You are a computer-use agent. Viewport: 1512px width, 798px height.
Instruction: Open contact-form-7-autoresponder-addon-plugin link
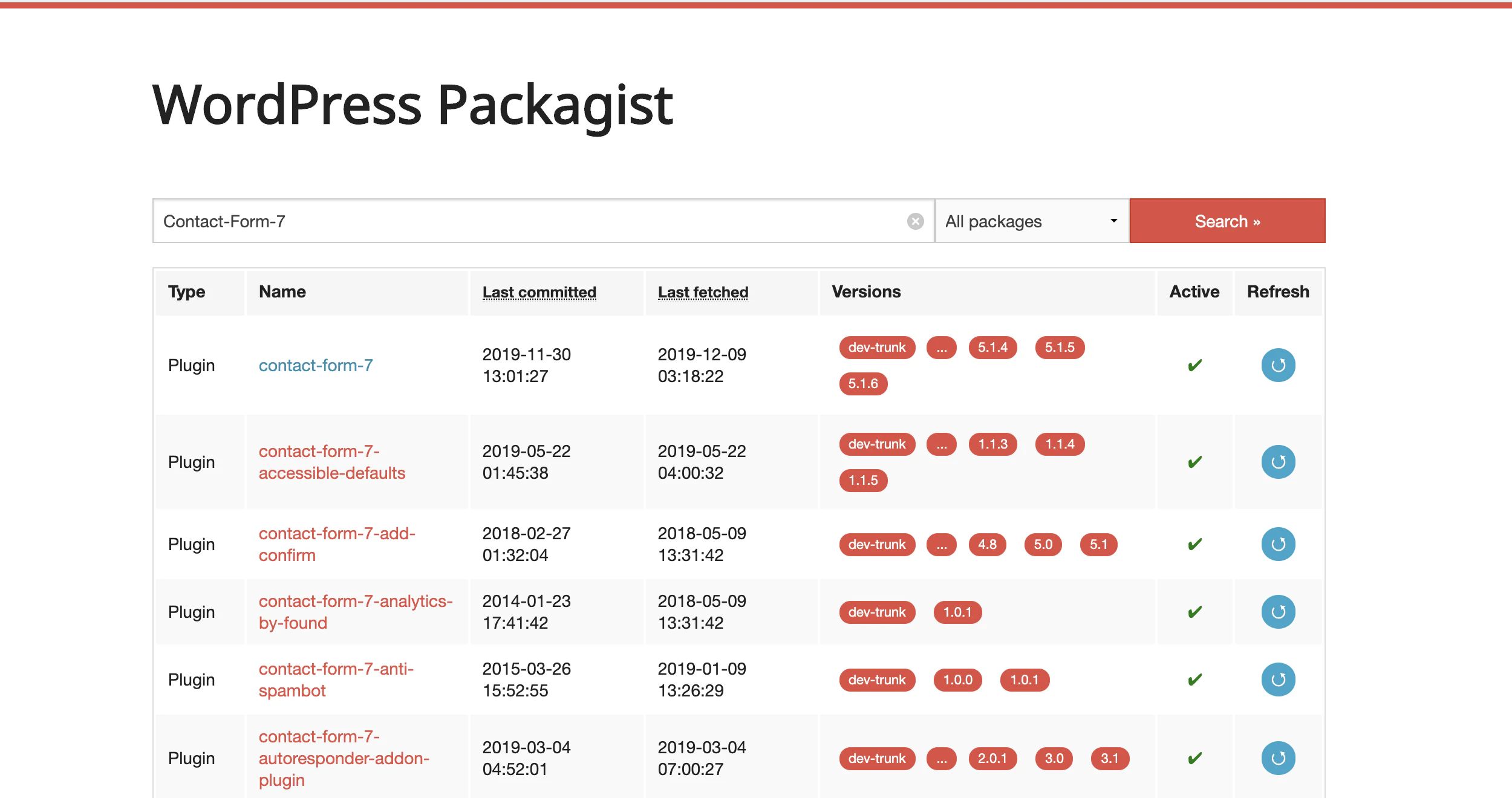pos(344,758)
